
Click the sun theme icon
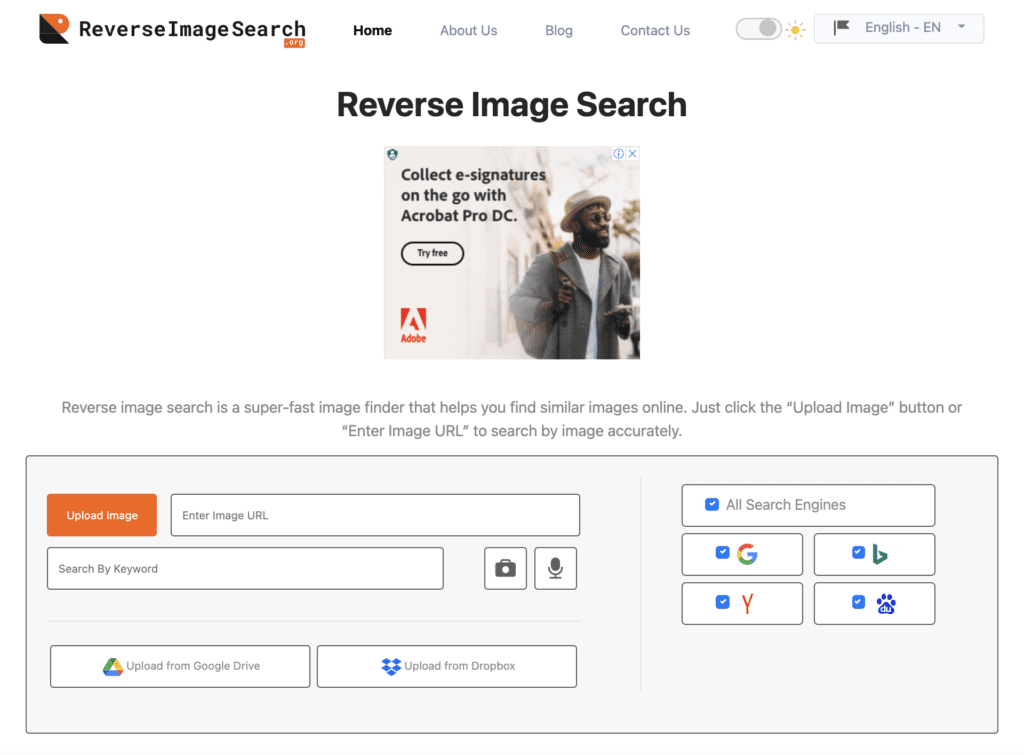(795, 29)
